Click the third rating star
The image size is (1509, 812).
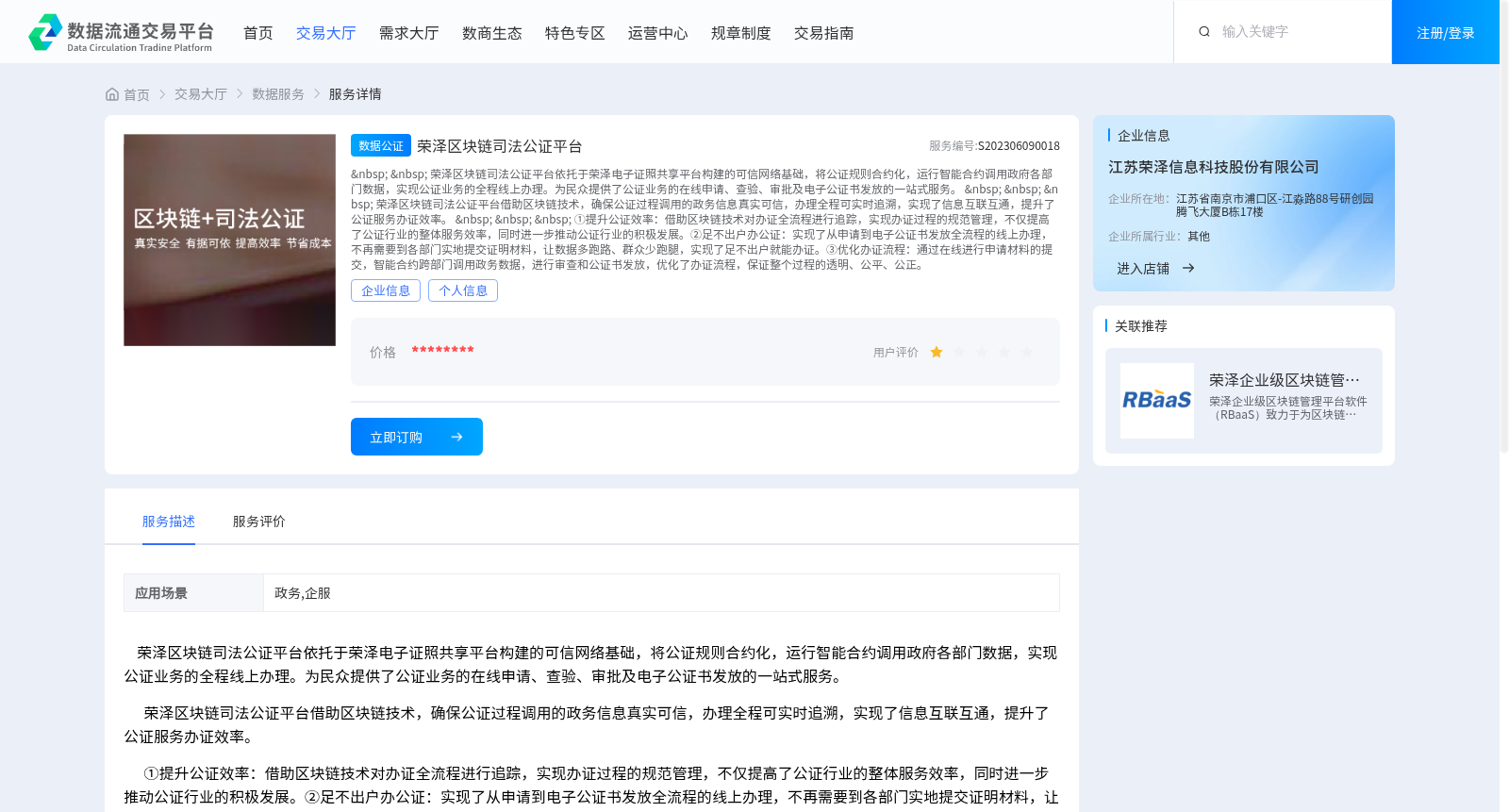pos(982,352)
